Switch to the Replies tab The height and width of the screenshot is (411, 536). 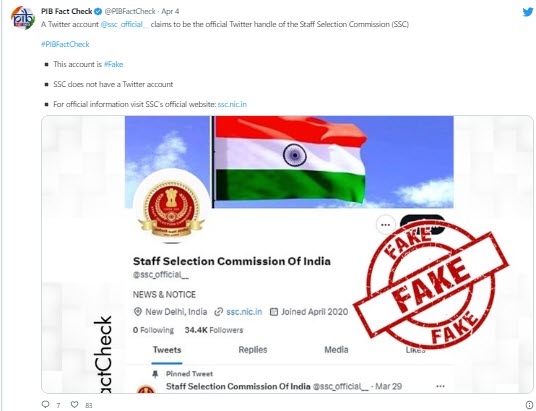[253, 350]
